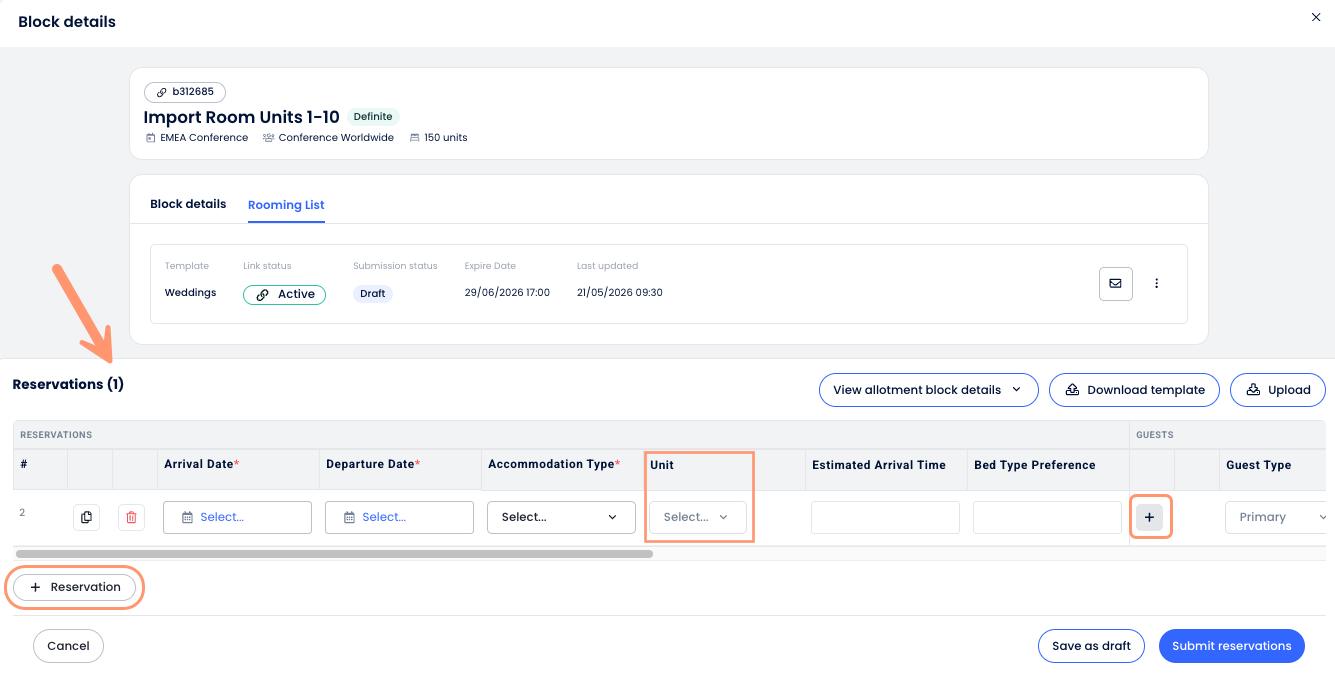Click Submit reservations button

coord(1232,646)
